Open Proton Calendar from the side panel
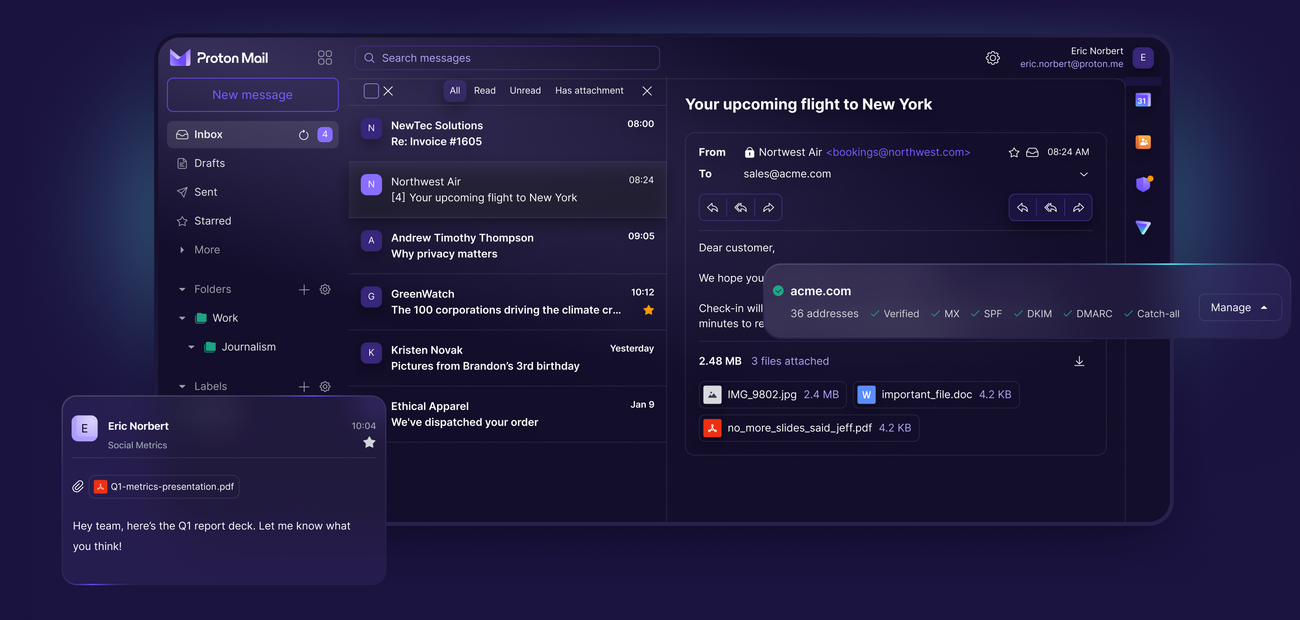This screenshot has height=620, width=1300. (x=1143, y=100)
